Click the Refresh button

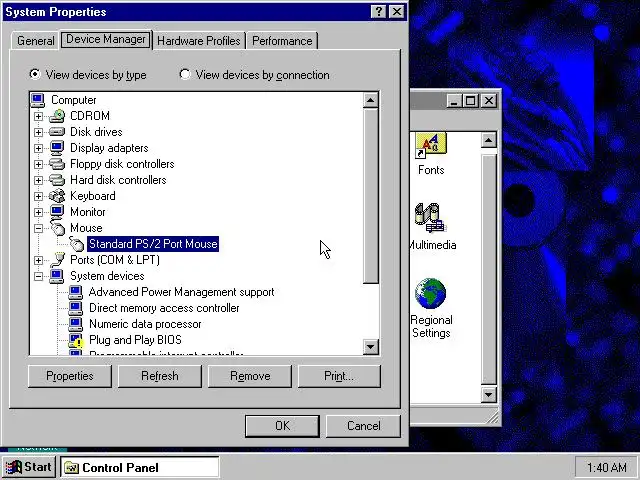160,376
